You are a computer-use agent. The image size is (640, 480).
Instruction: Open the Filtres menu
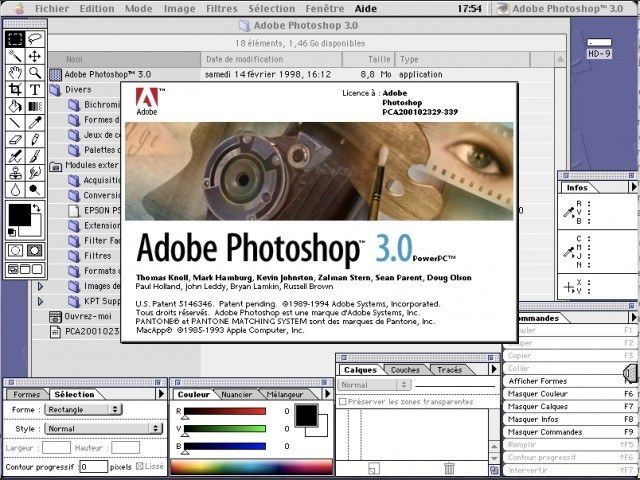tap(222, 9)
